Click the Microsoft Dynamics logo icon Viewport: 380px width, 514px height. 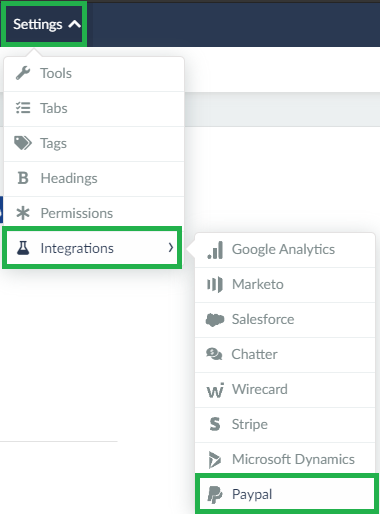215,459
